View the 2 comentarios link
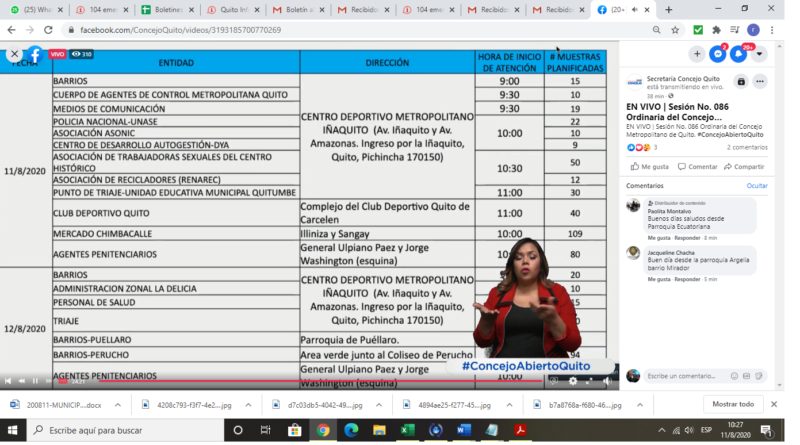Image resolution: width=800 pixels, height=445 pixels. (747, 147)
